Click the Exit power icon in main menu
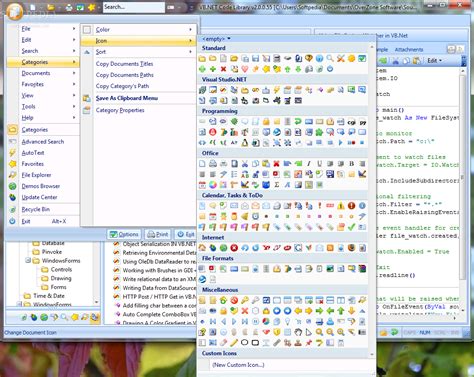This screenshot has width=474, height=377. pos(13,221)
